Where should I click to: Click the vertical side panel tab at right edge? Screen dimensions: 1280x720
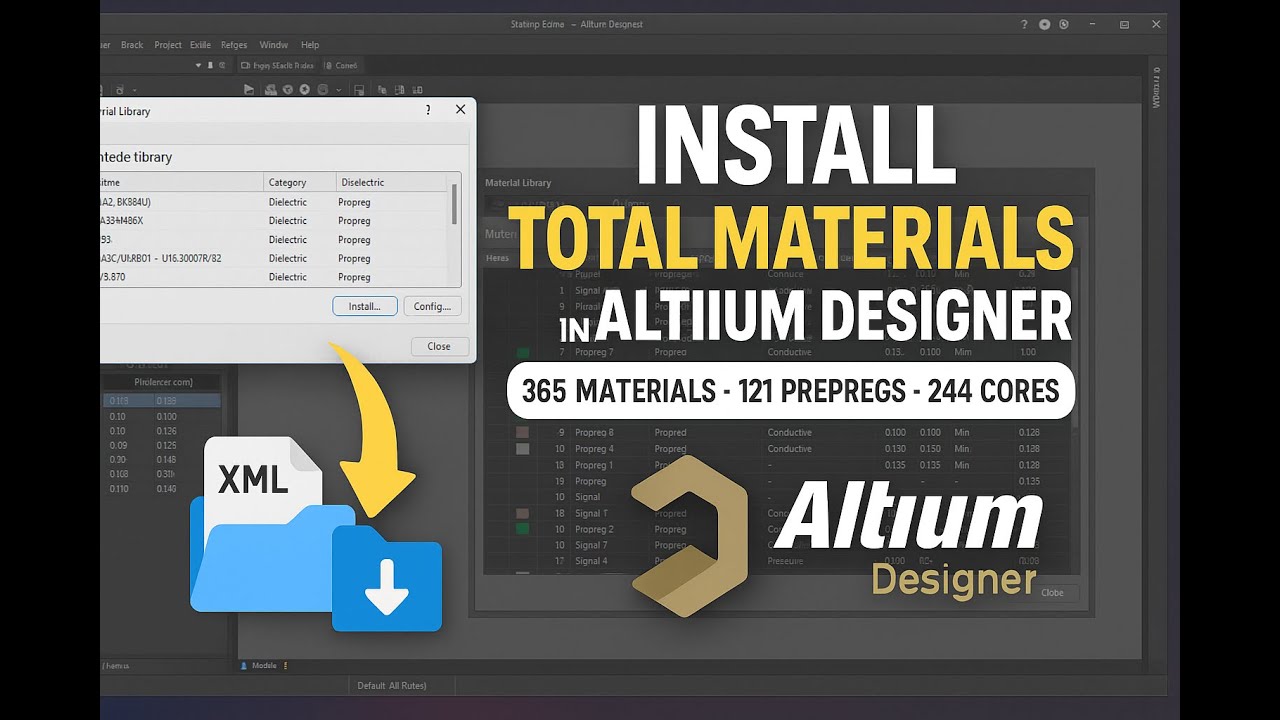[1156, 87]
